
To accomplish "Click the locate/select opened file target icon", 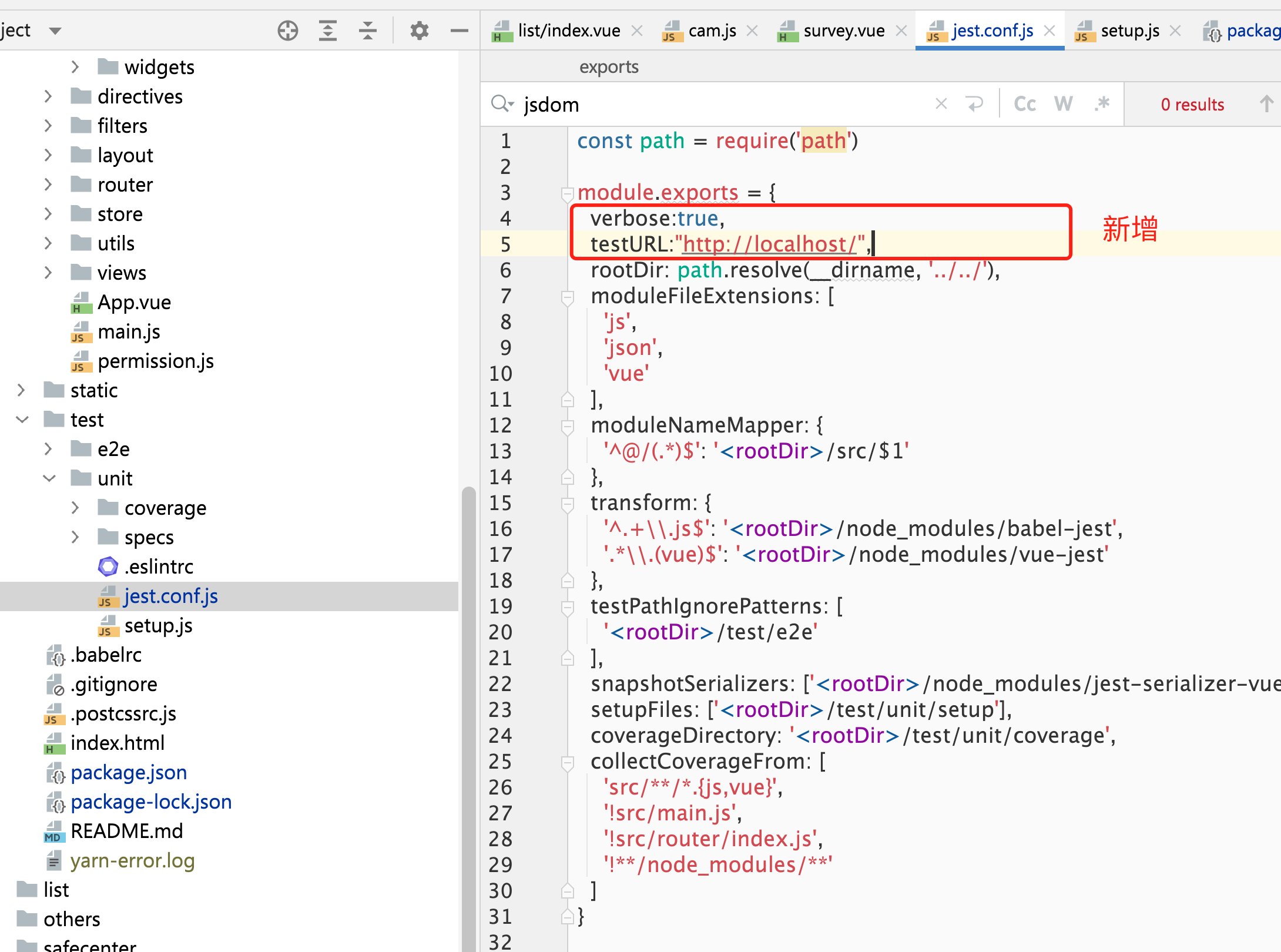I will [288, 31].
